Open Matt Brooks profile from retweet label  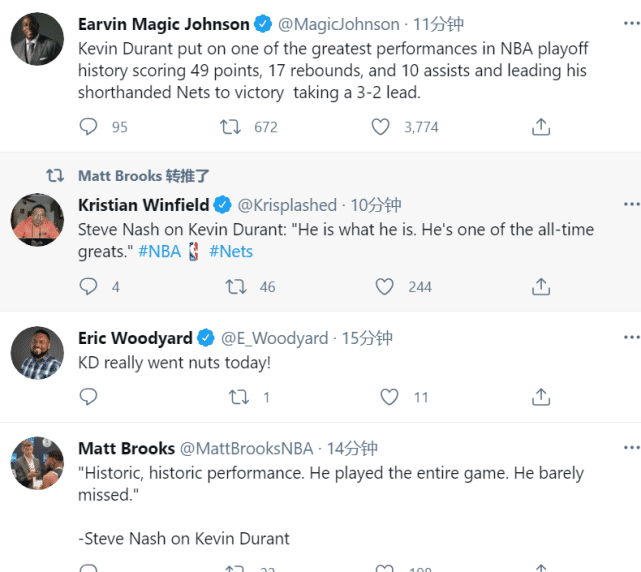(x=120, y=176)
